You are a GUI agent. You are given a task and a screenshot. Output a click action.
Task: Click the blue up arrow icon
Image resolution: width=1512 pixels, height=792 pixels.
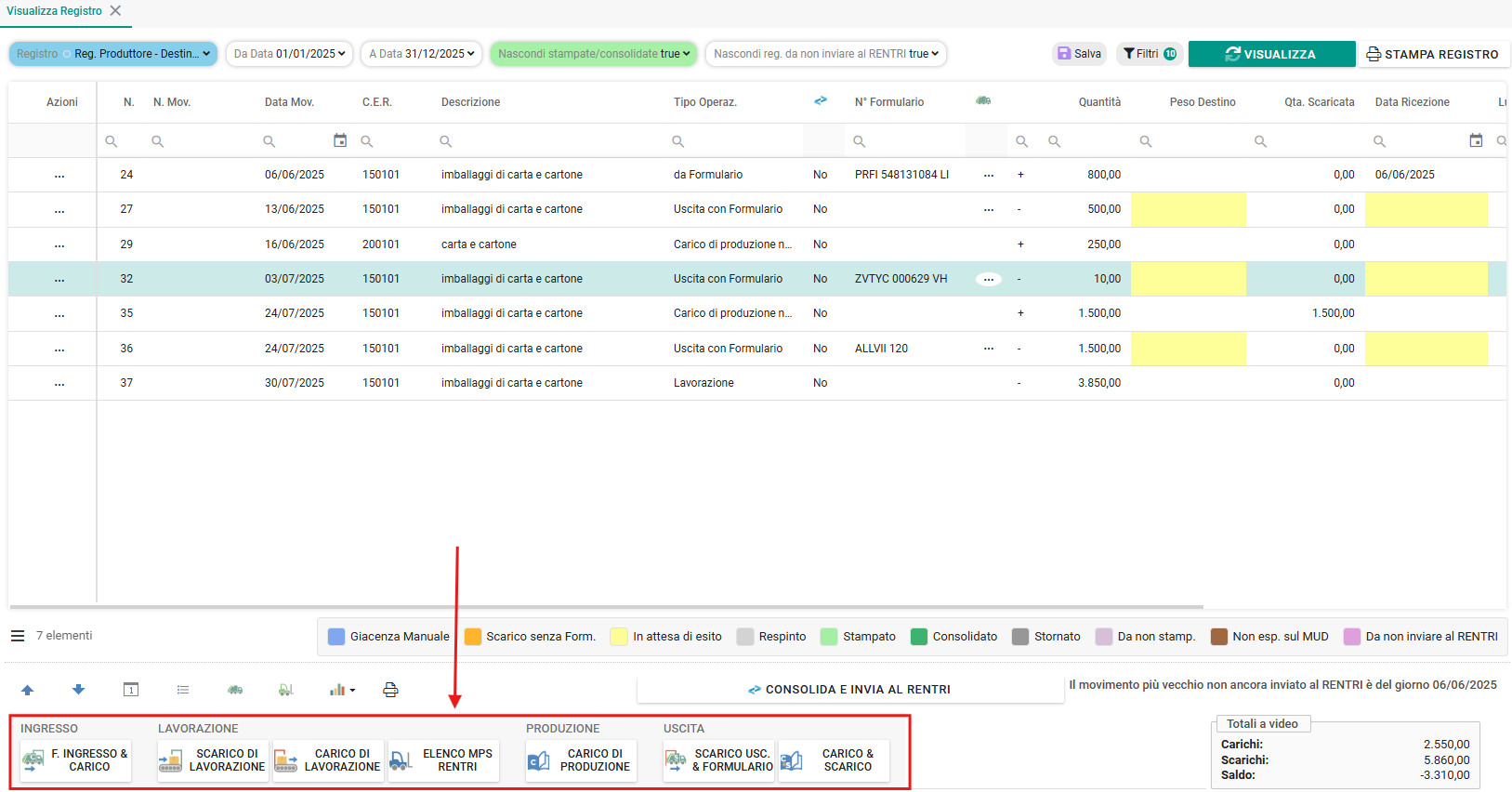pyautogui.click(x=27, y=690)
